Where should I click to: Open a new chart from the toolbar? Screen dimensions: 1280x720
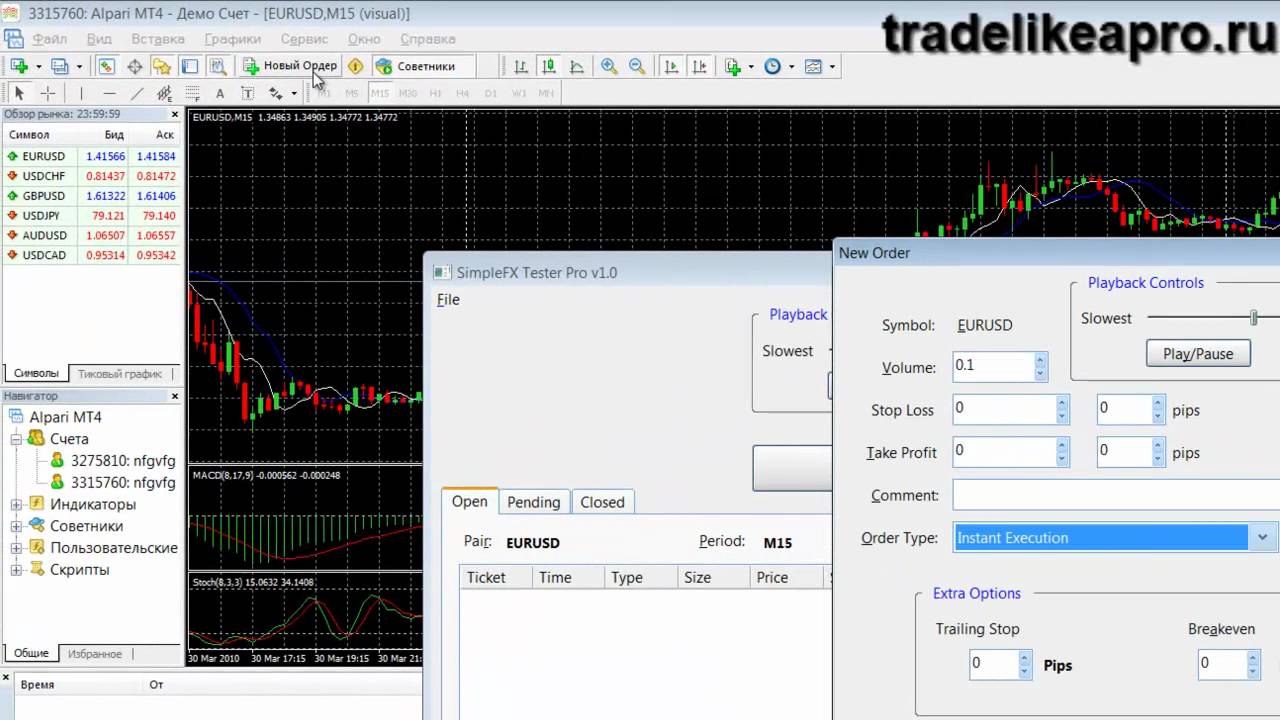pos(19,66)
